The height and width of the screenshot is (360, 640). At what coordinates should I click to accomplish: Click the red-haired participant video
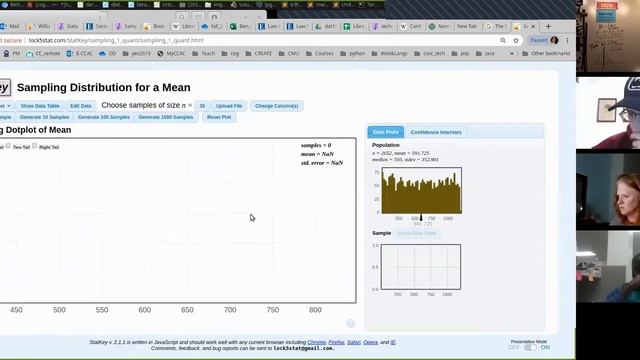[608, 189]
